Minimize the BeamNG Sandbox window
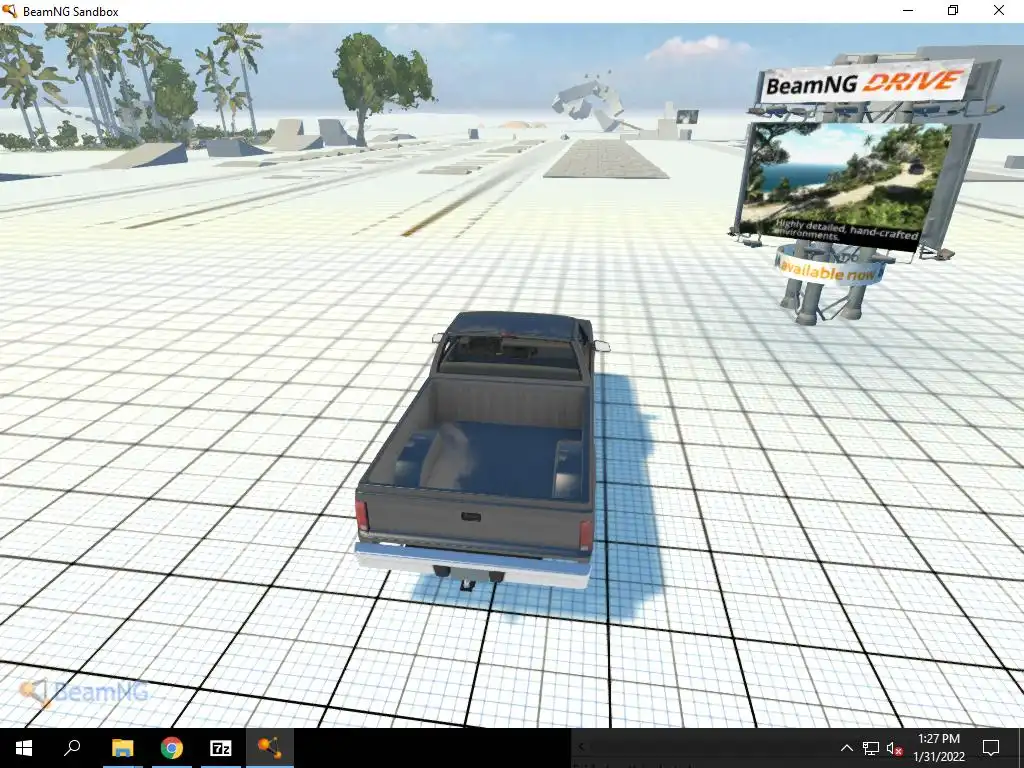This screenshot has width=1024, height=768. pyautogui.click(x=908, y=11)
